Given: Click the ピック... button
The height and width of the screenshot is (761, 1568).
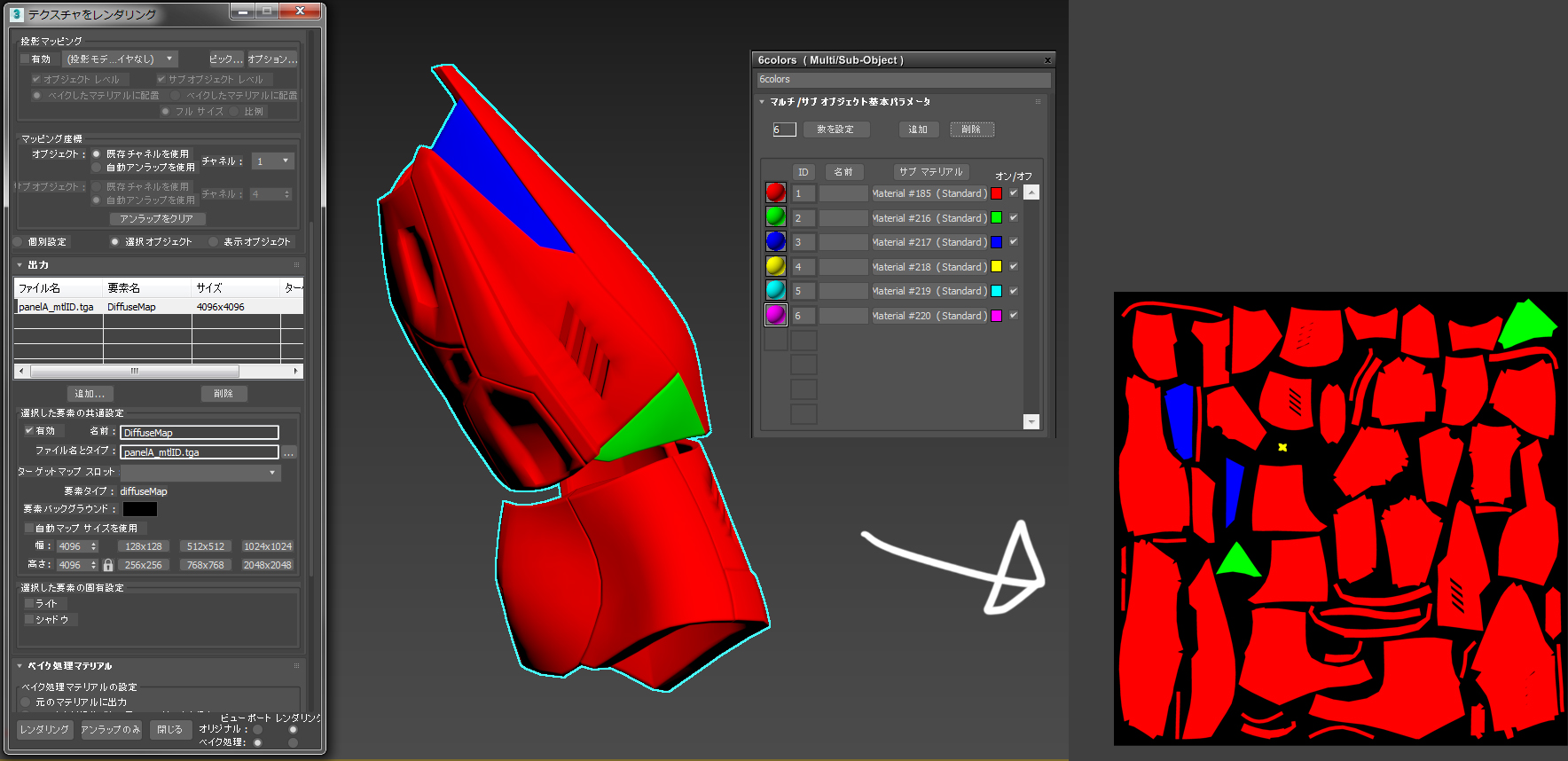Looking at the screenshot, I should (x=226, y=59).
